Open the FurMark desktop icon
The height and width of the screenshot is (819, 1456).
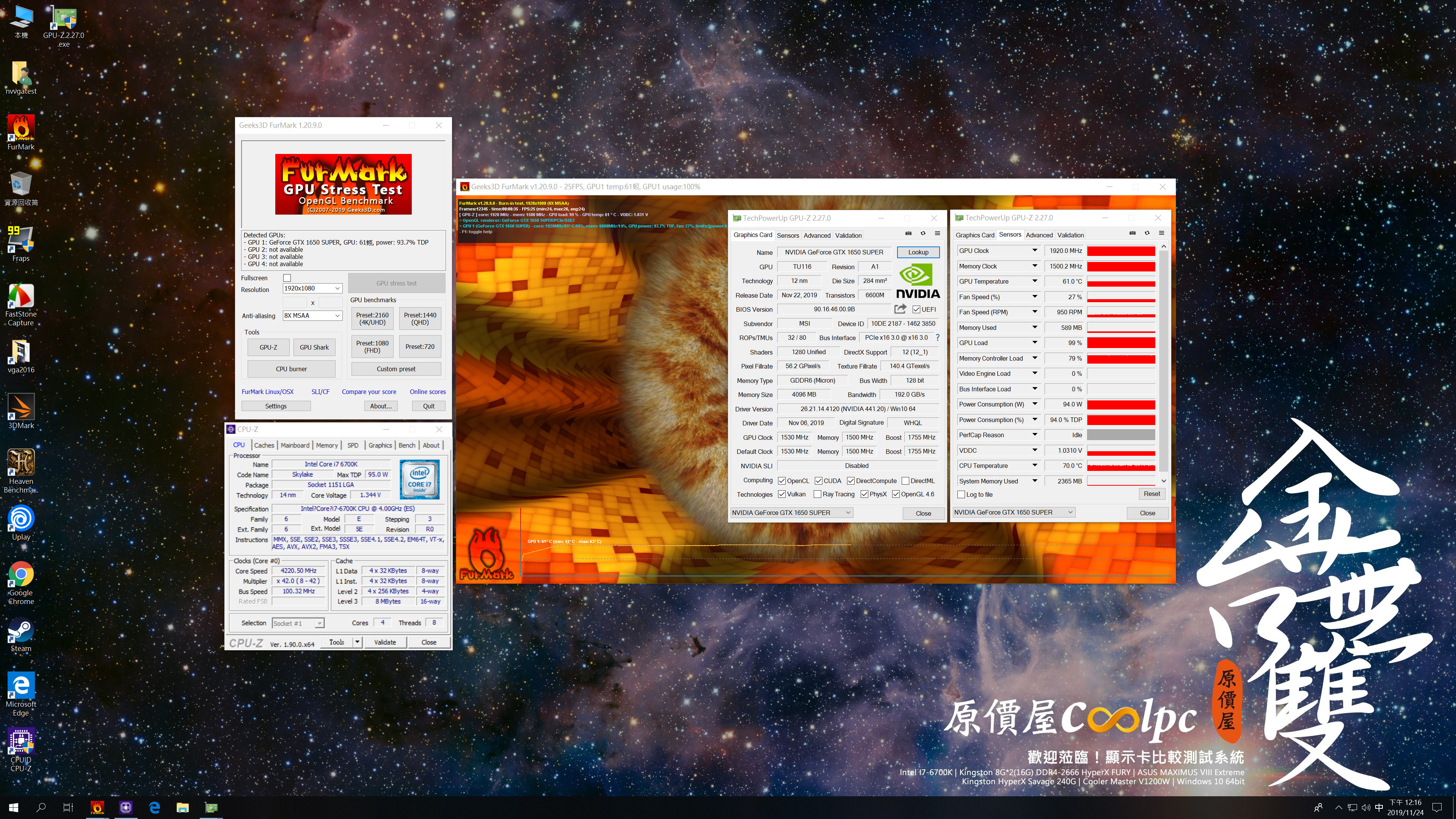tap(21, 132)
